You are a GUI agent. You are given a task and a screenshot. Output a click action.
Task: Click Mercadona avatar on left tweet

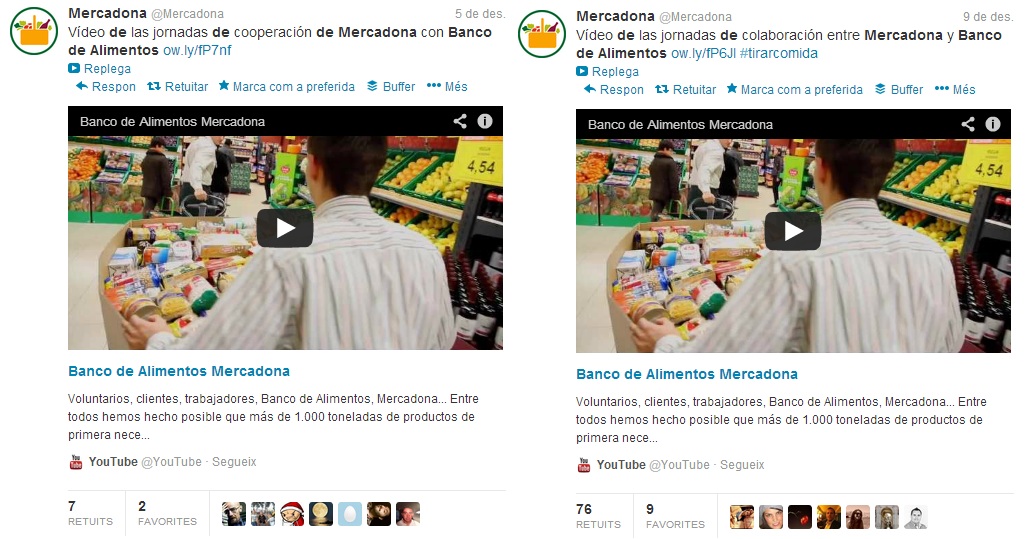(x=34, y=30)
